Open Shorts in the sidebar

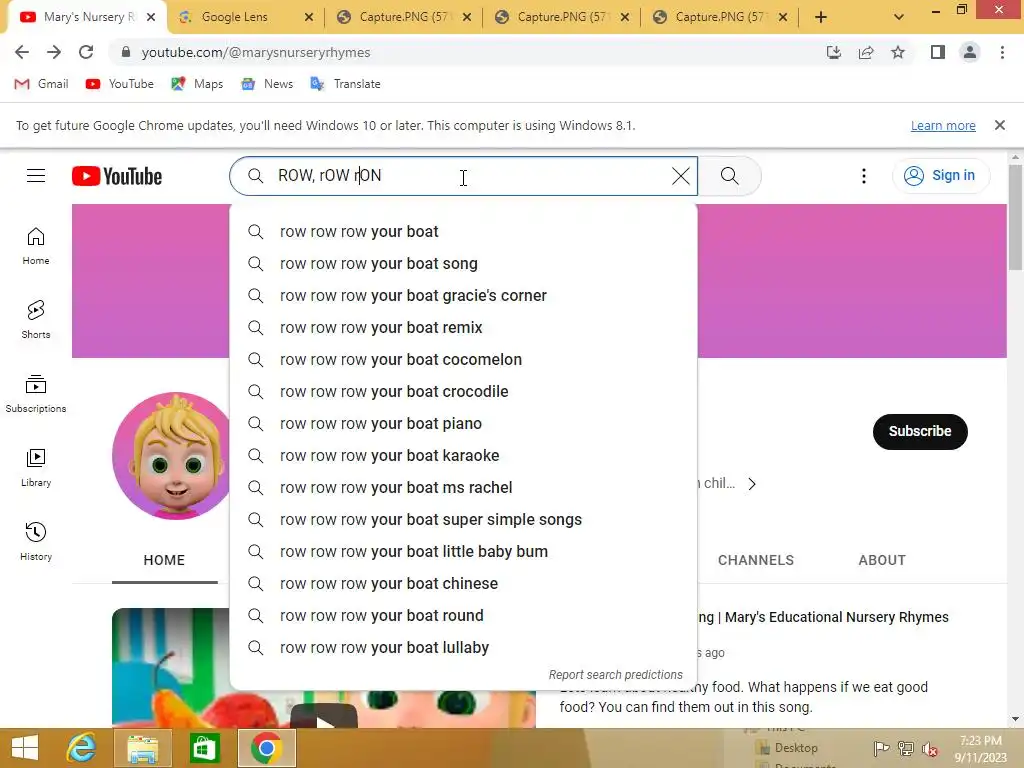(x=36, y=320)
